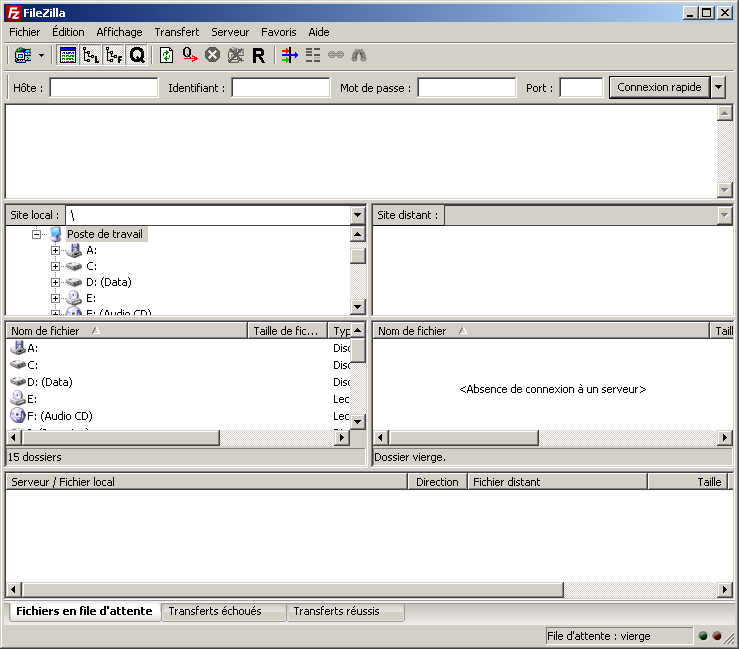Open the Site Manager dropdown arrow
739x649 pixels.
[41, 55]
